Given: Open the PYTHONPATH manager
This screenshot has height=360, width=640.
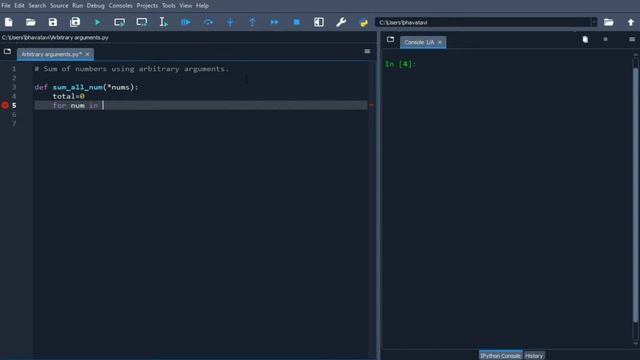Looking at the screenshot, I should click(363, 22).
